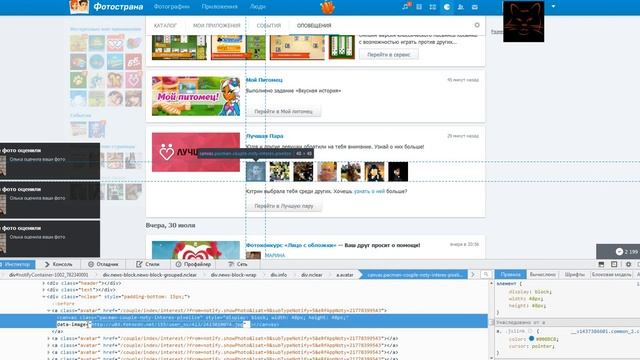Screen dimensions: 640x360
Task: Open the paw-print app icon in left sidebar
Action: [x=78, y=80]
